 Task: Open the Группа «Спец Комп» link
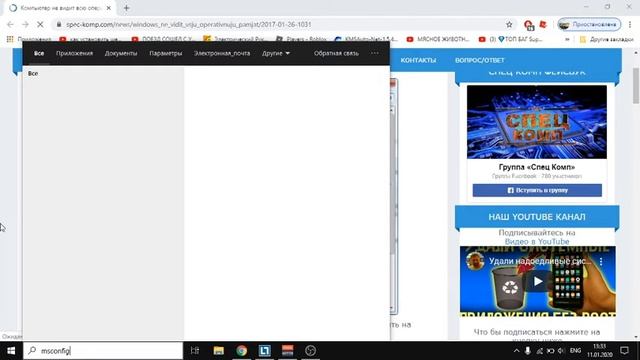click(537, 167)
